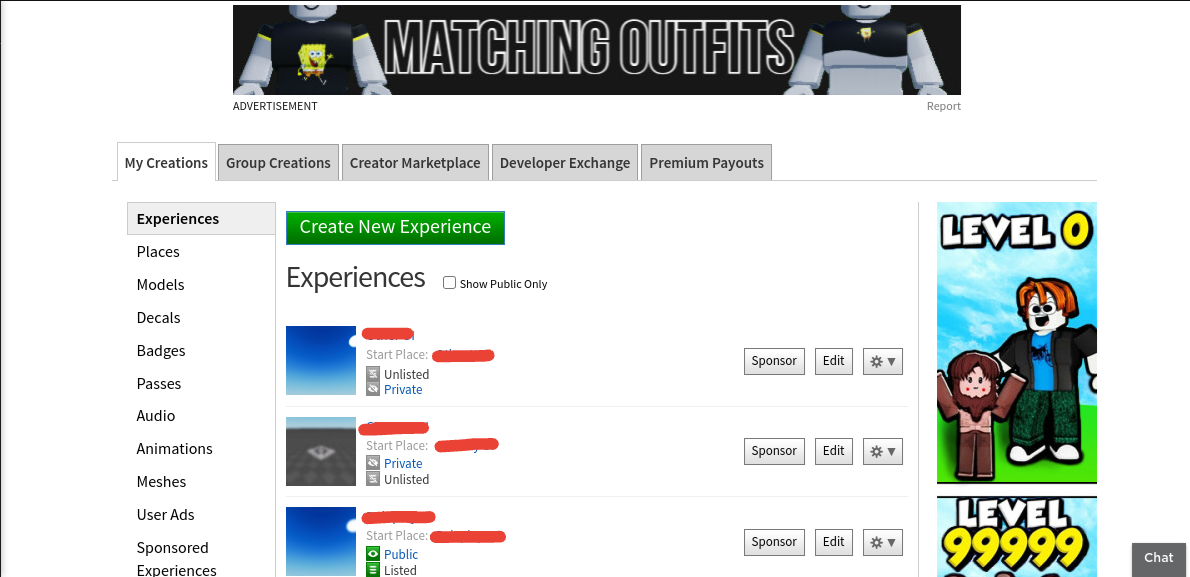This screenshot has height=577, width=1190.
Task: Click the Private eye-slash icon on the gray baseplate experience
Action: pos(373,463)
